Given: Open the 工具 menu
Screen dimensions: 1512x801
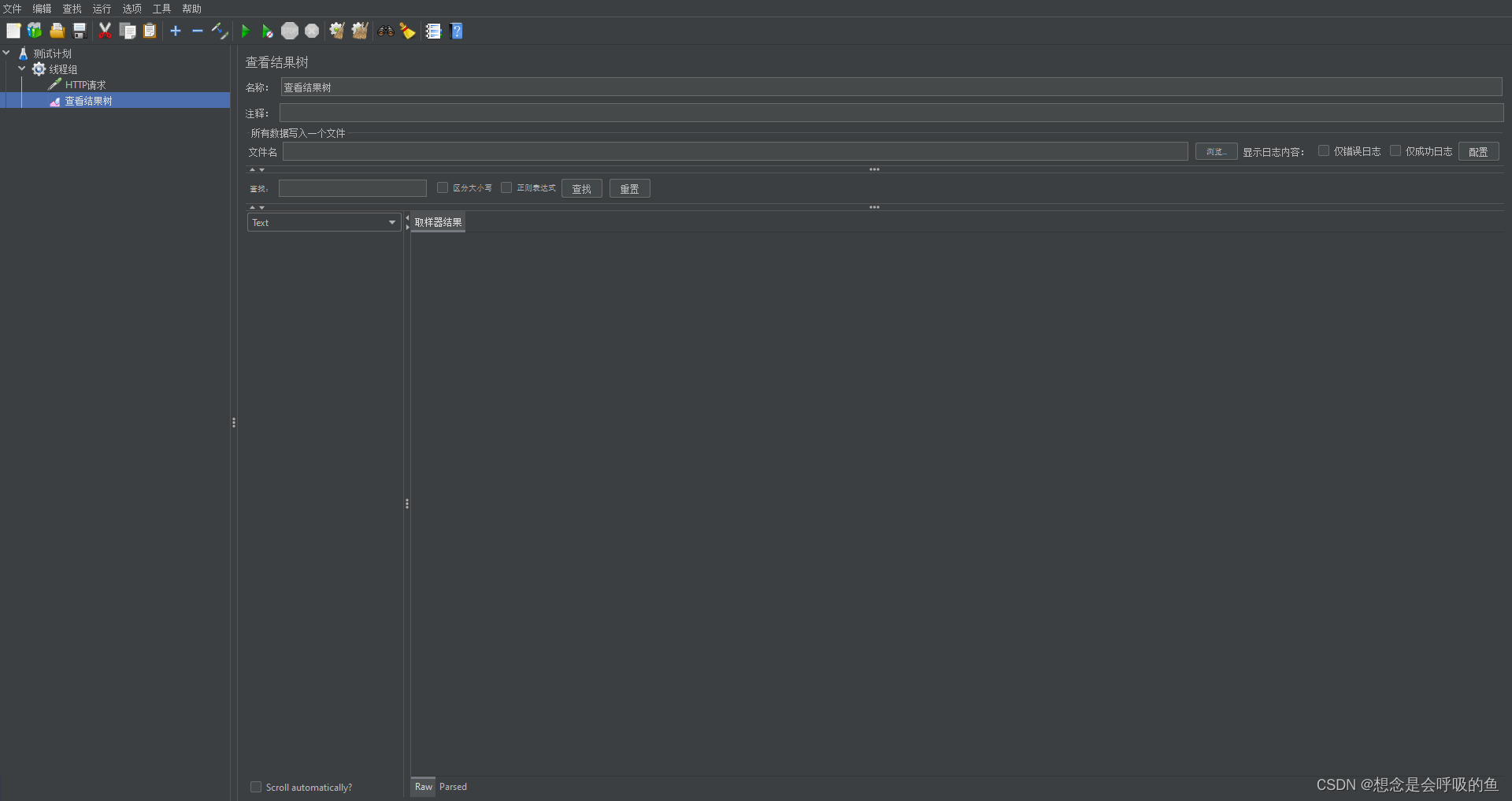Looking at the screenshot, I should click(161, 9).
